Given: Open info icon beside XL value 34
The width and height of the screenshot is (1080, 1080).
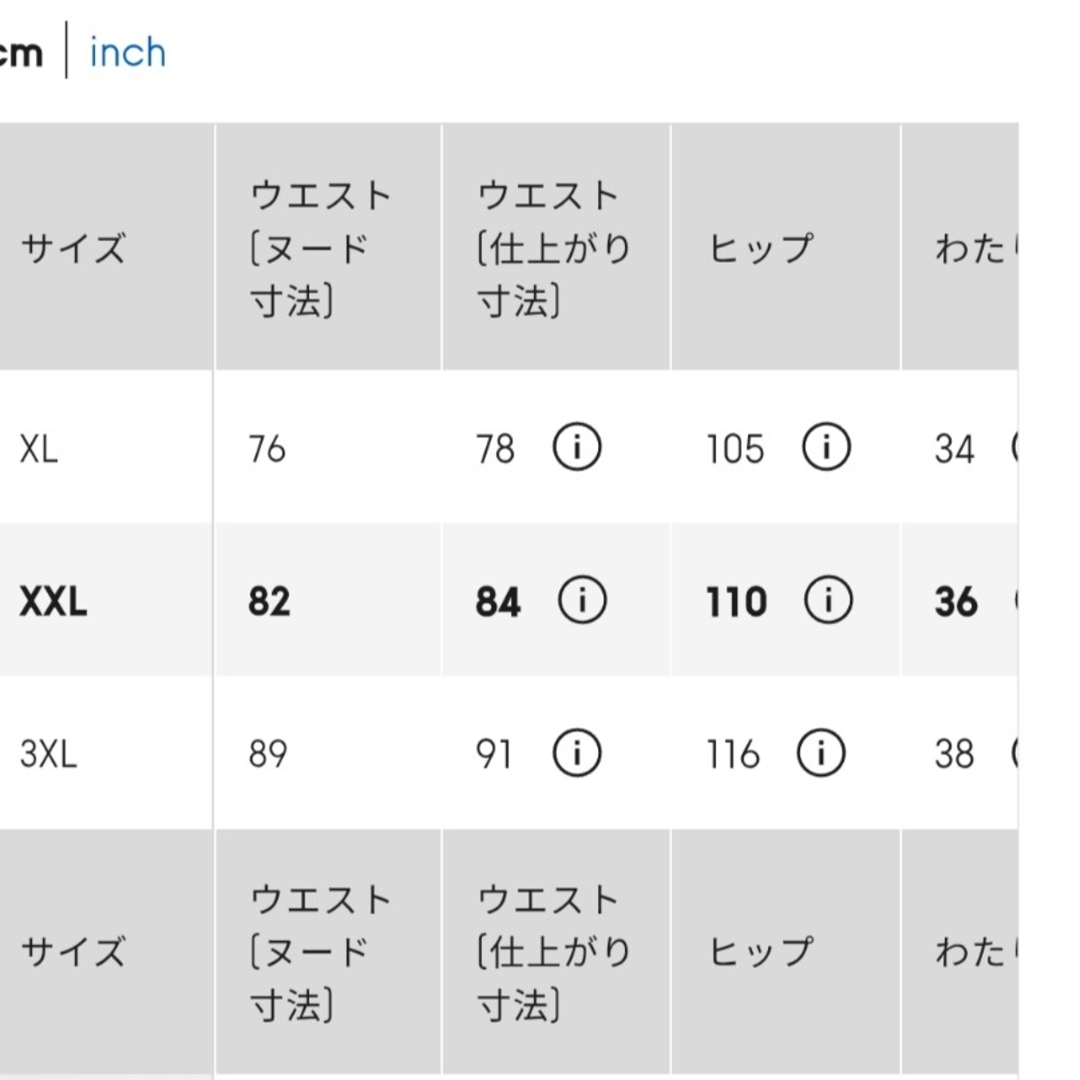Looking at the screenshot, I should 1014,446.
